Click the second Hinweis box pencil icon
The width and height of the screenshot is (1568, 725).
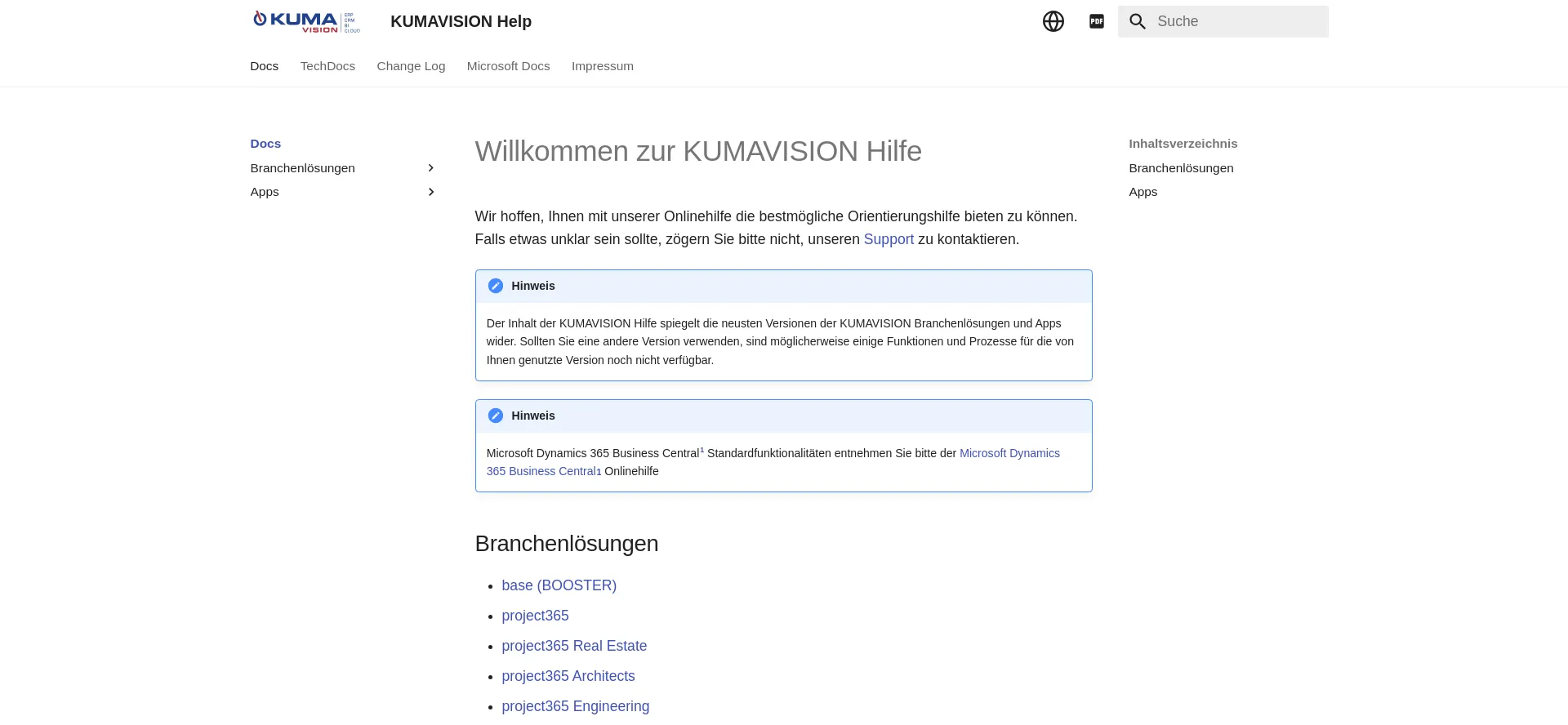(x=496, y=416)
